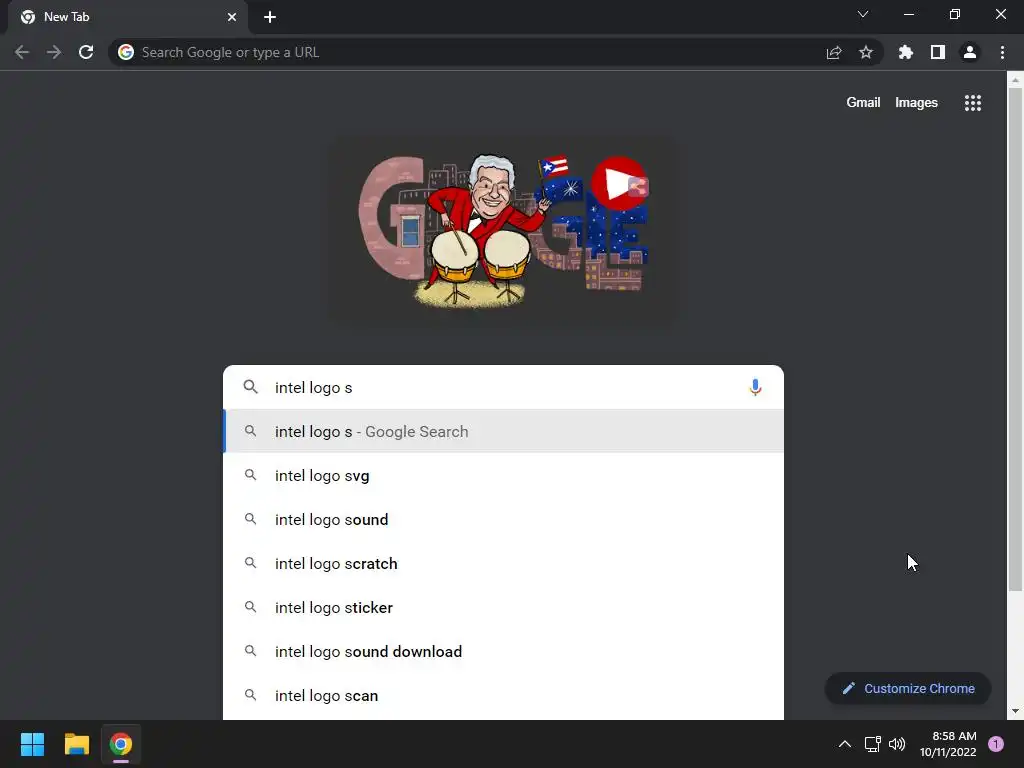Go back using the back arrow
This screenshot has height=768, width=1024.
point(22,52)
